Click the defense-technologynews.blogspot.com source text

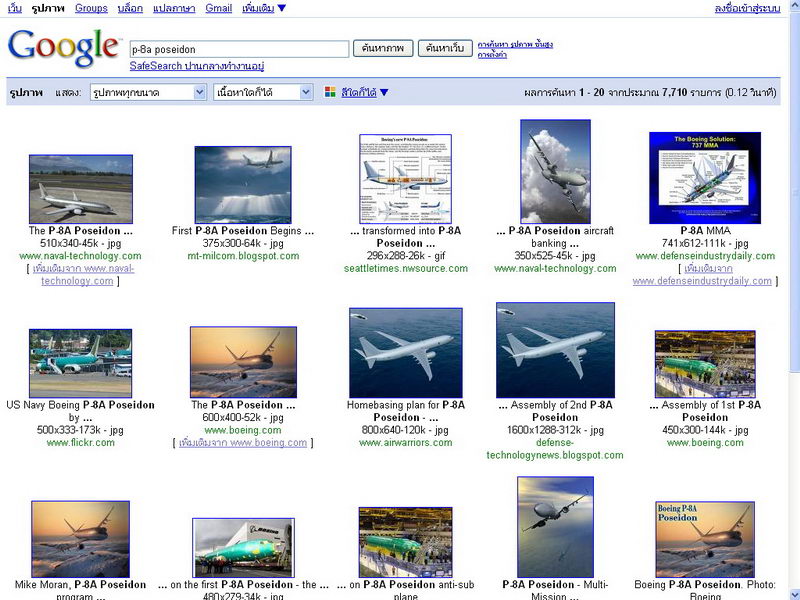click(x=555, y=448)
